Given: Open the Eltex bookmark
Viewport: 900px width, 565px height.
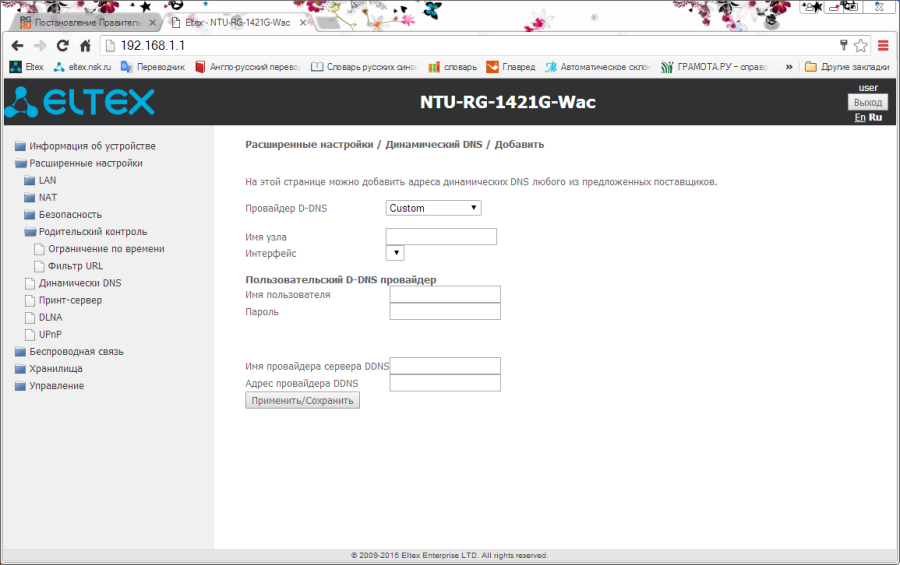Looking at the screenshot, I should tap(27, 67).
